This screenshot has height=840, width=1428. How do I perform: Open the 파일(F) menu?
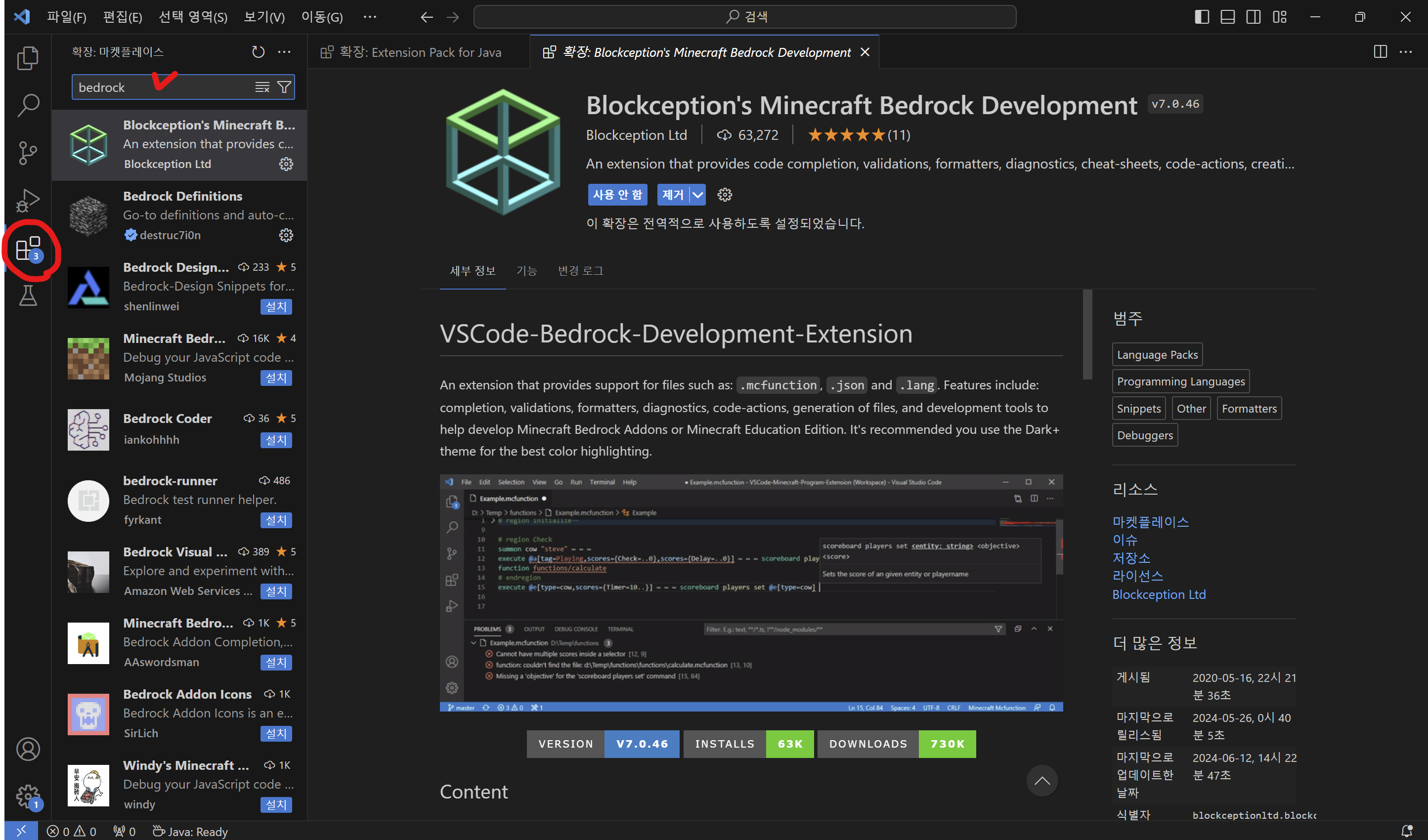tap(66, 17)
